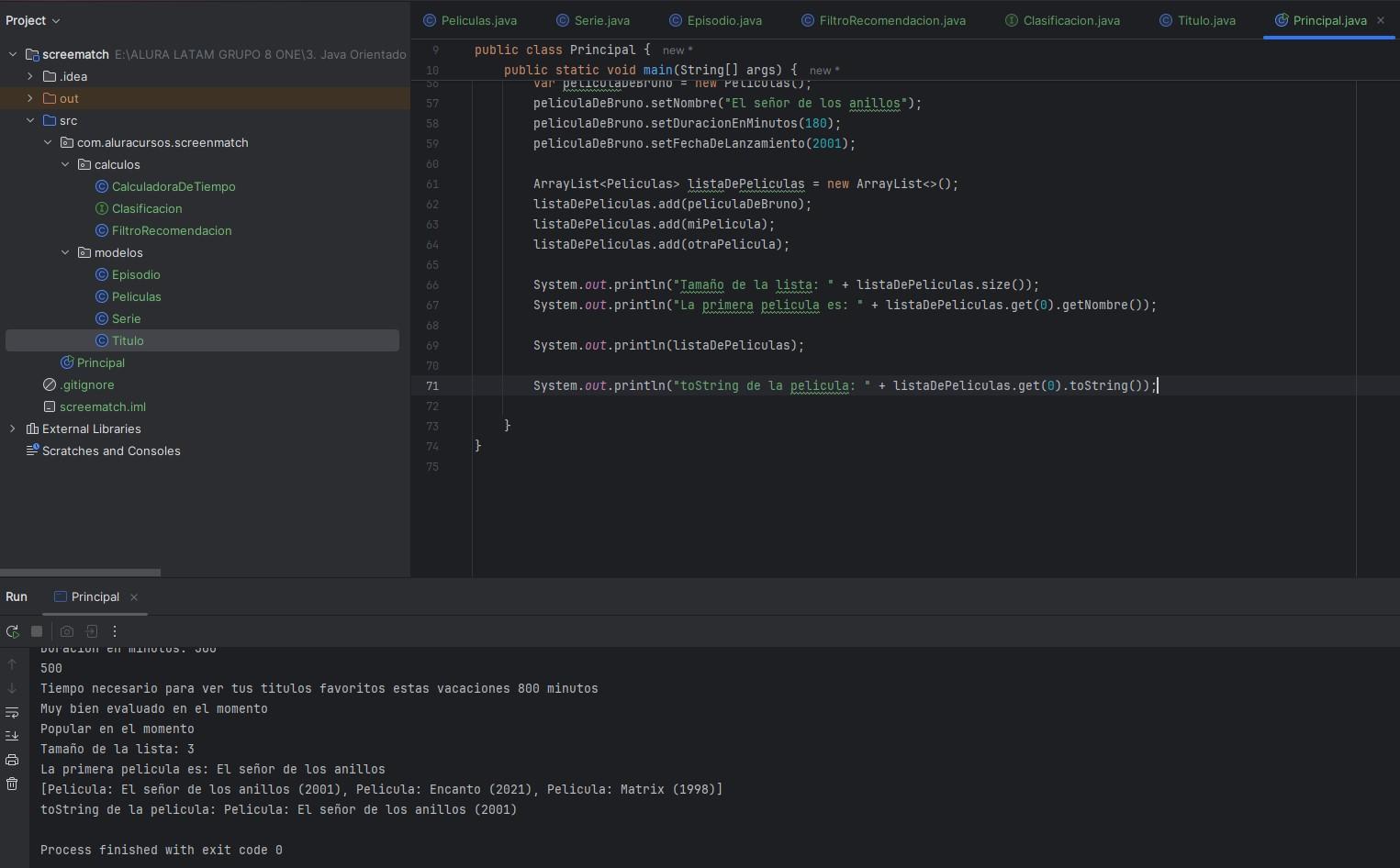Click the .gitignore file icon

click(x=50, y=384)
